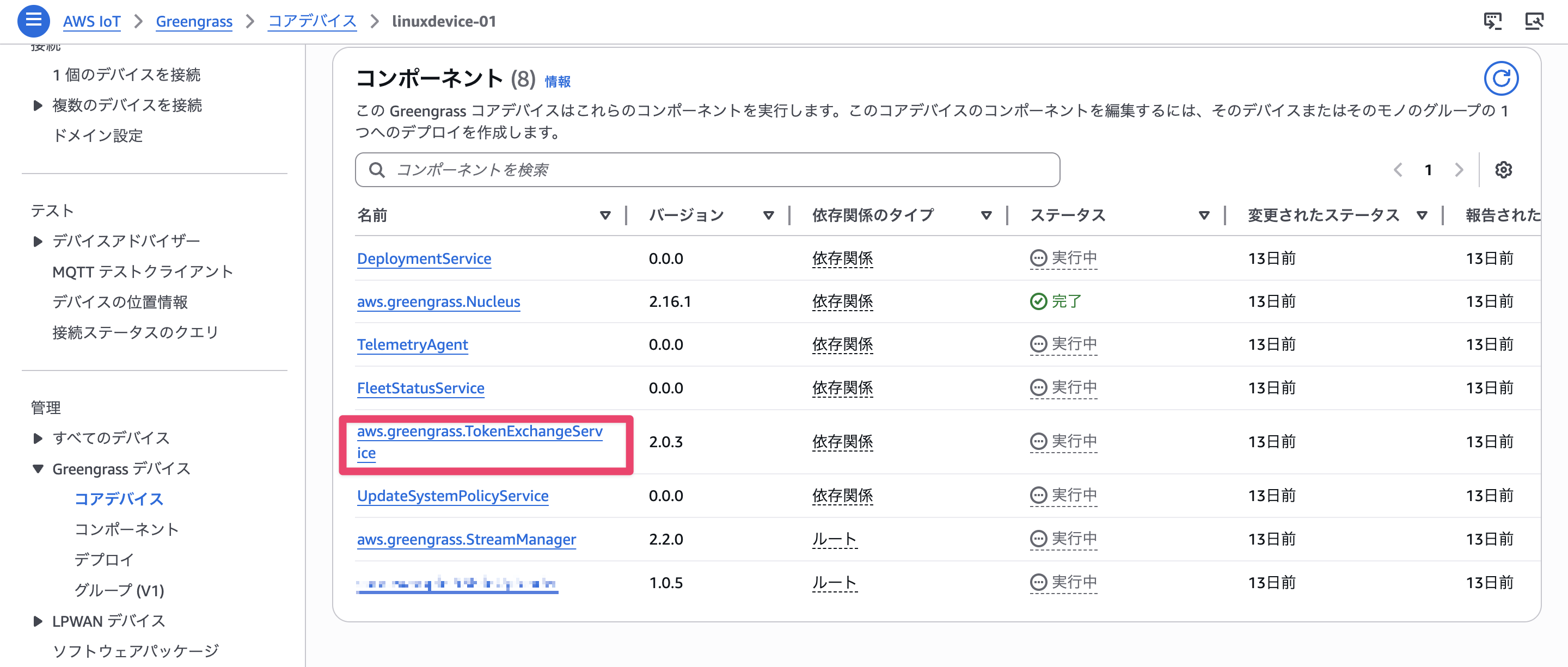This screenshot has width=1568, height=667.
Task: Go to previous page arrow
Action: coord(1398,170)
